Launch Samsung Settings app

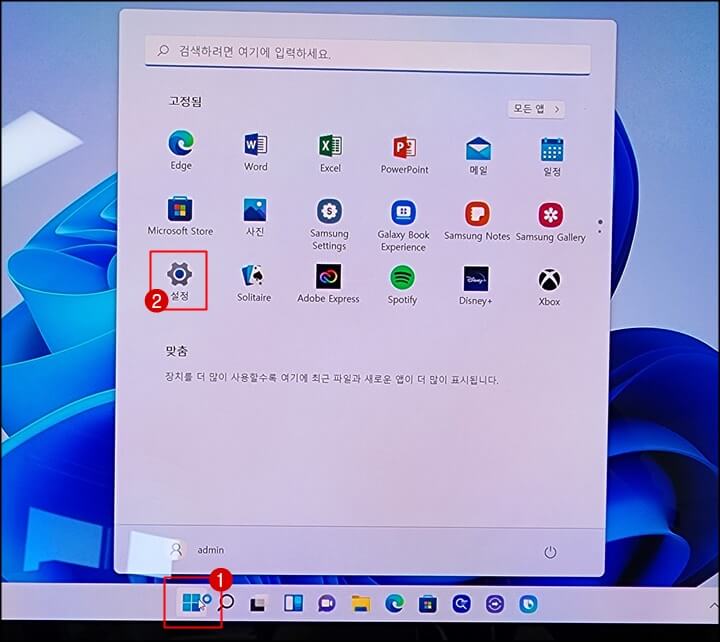(x=329, y=224)
